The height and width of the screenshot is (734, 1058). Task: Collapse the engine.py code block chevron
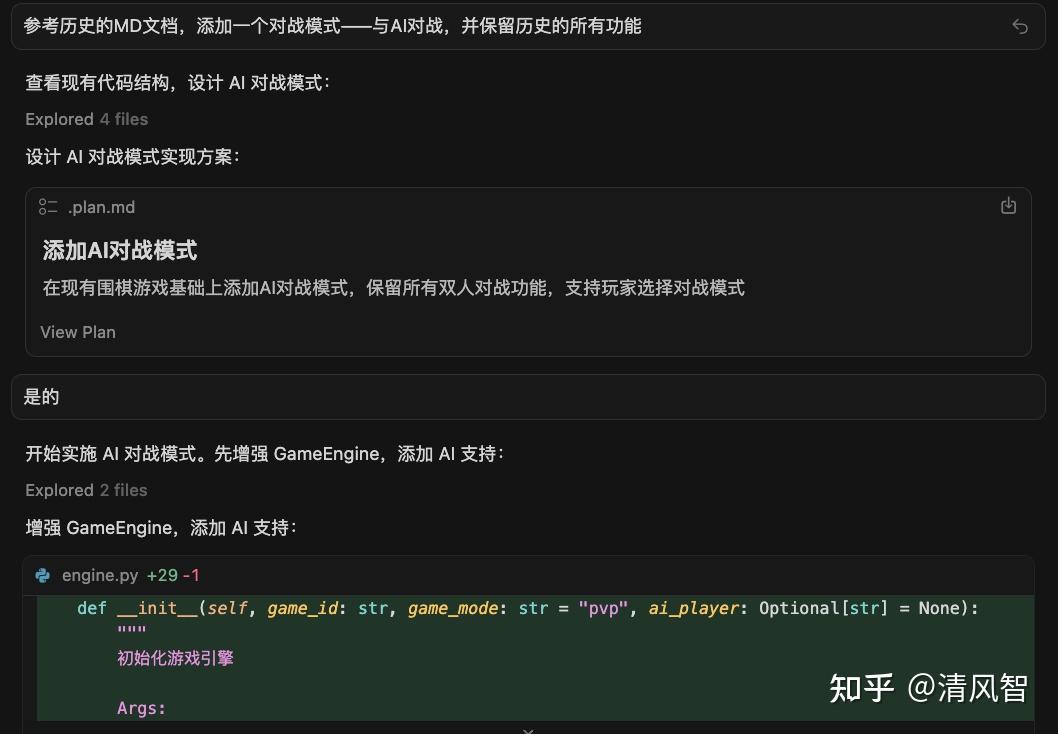tap(528, 729)
